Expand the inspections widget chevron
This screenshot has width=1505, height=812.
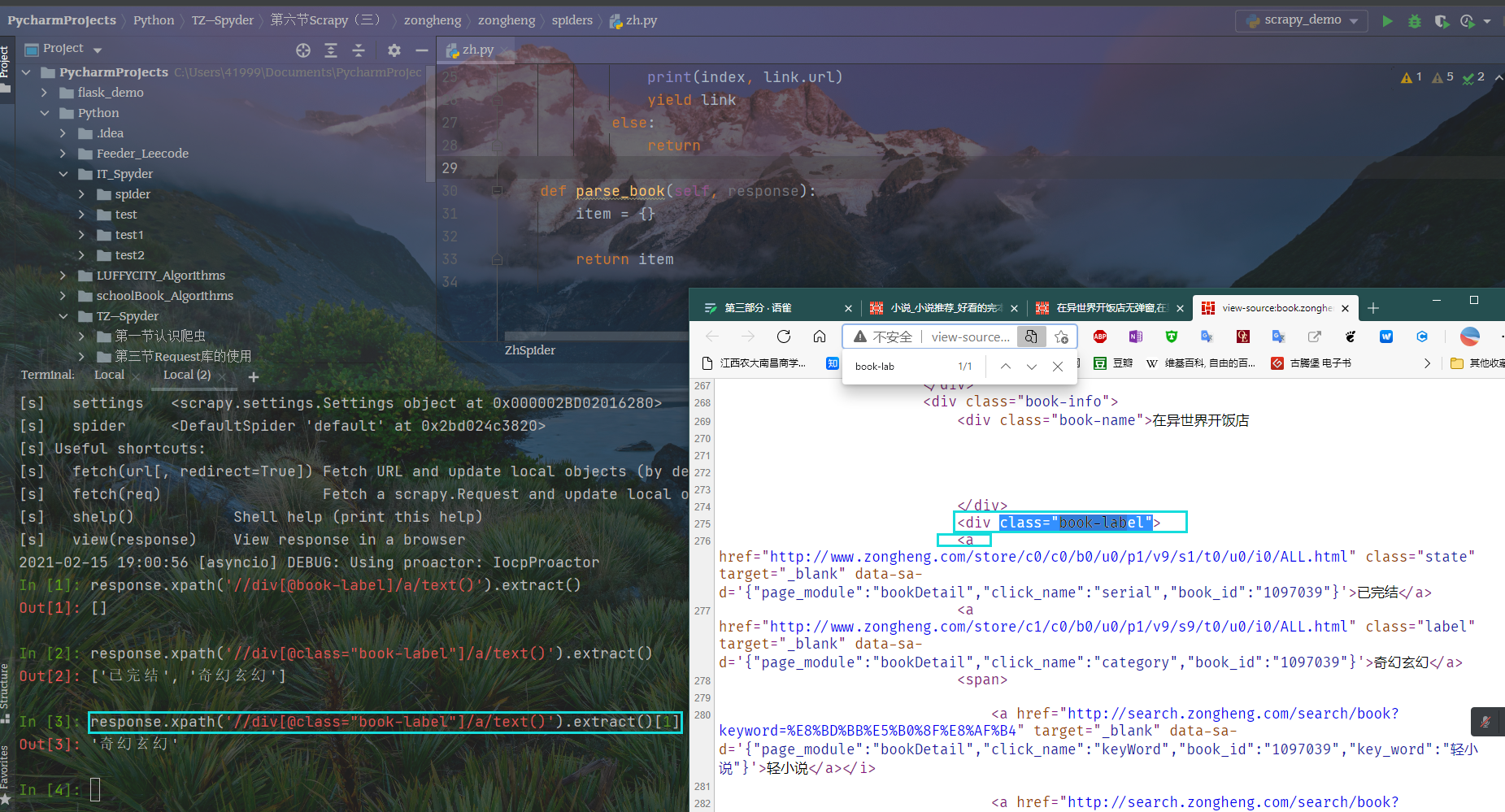coord(1498,77)
